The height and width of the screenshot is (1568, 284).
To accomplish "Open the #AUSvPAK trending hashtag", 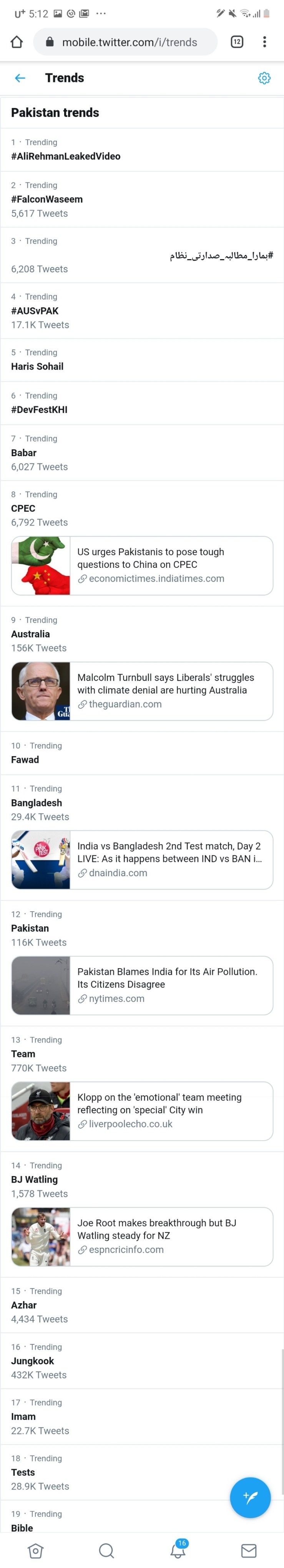I will click(x=35, y=310).
